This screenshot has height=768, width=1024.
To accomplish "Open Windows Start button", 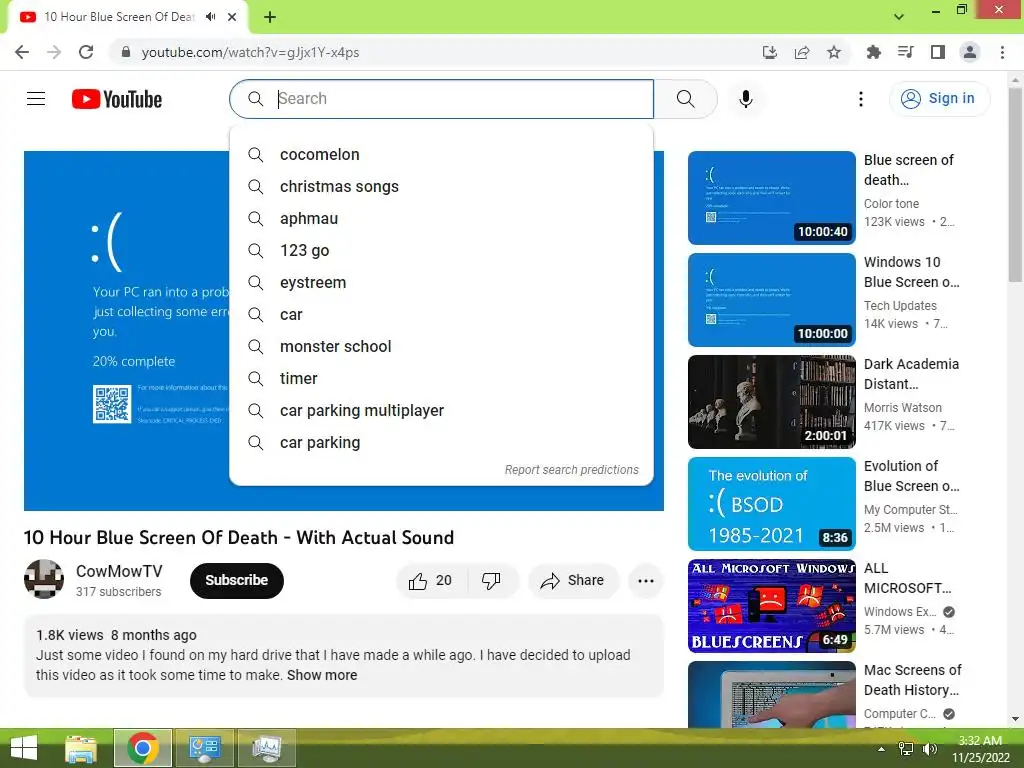I will point(24,748).
